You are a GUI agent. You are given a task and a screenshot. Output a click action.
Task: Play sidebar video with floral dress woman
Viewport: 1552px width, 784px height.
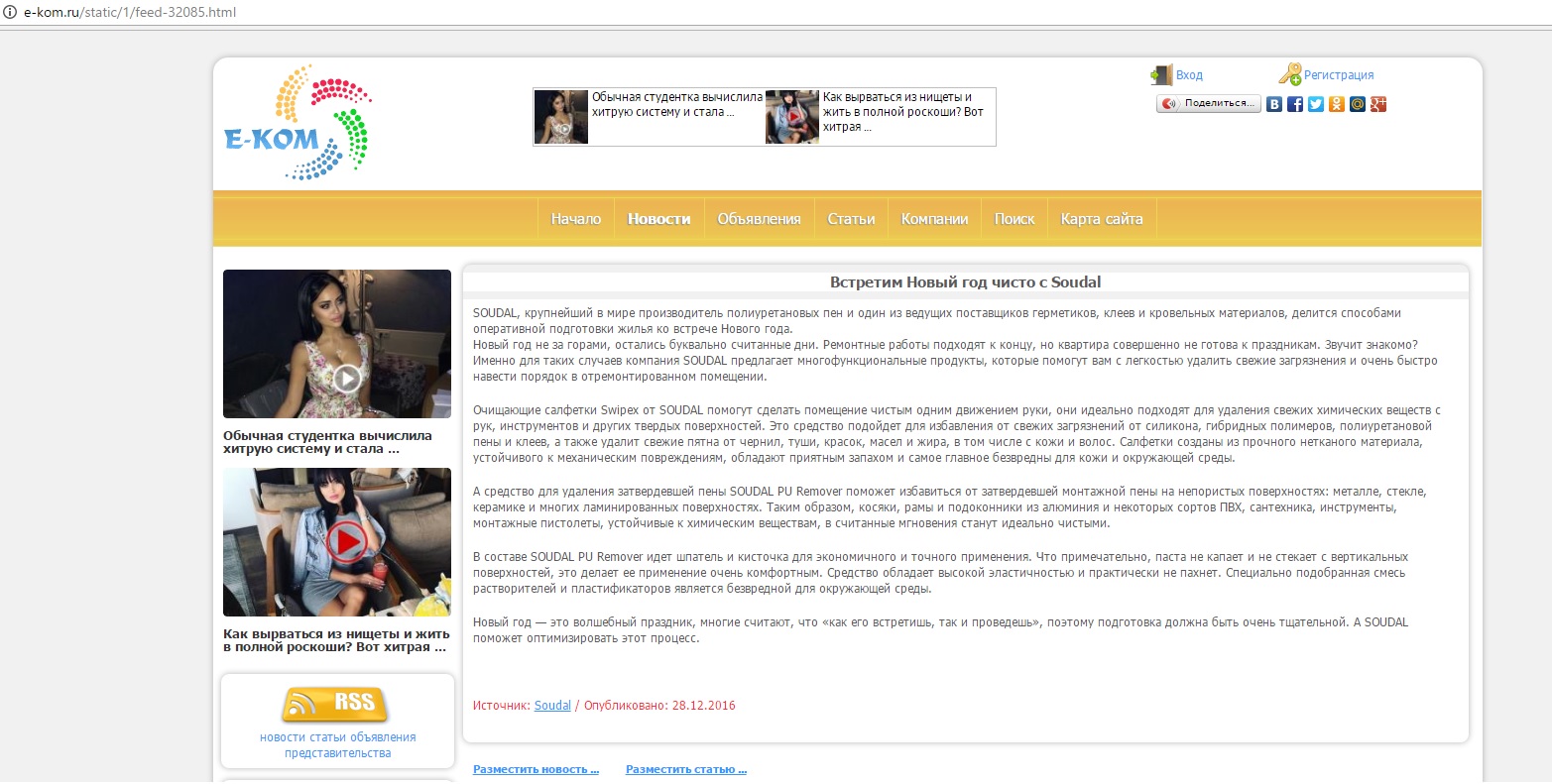(337, 344)
